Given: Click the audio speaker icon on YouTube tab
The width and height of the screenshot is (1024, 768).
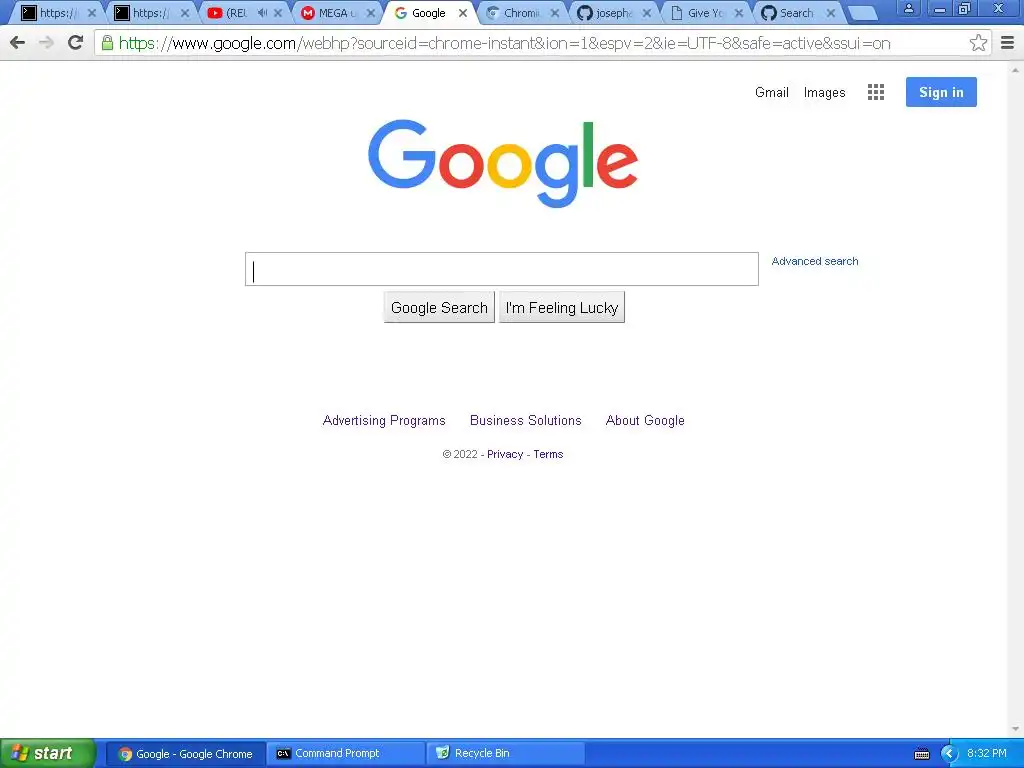Looking at the screenshot, I should click(x=263, y=12).
